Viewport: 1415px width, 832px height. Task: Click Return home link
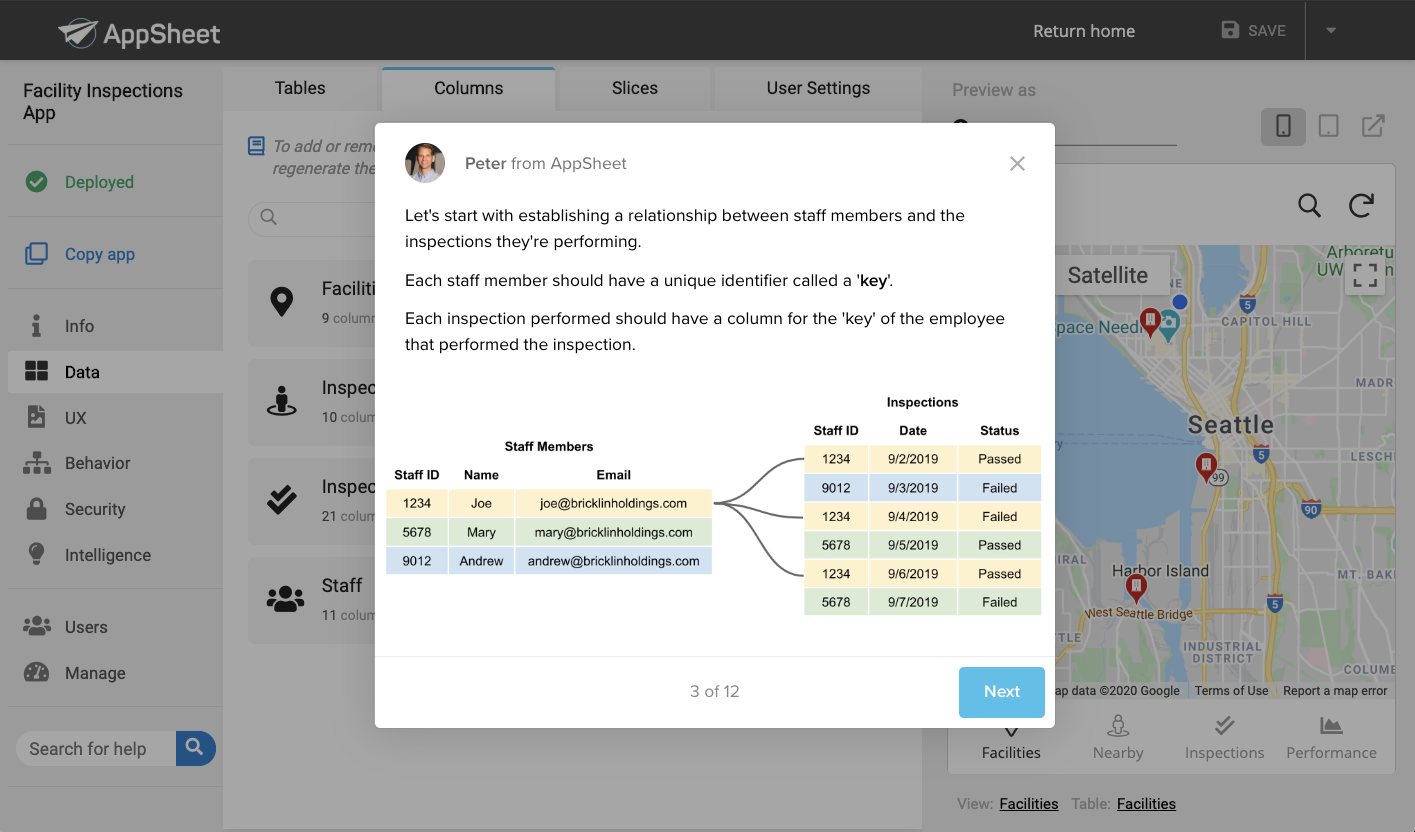[x=1084, y=31]
